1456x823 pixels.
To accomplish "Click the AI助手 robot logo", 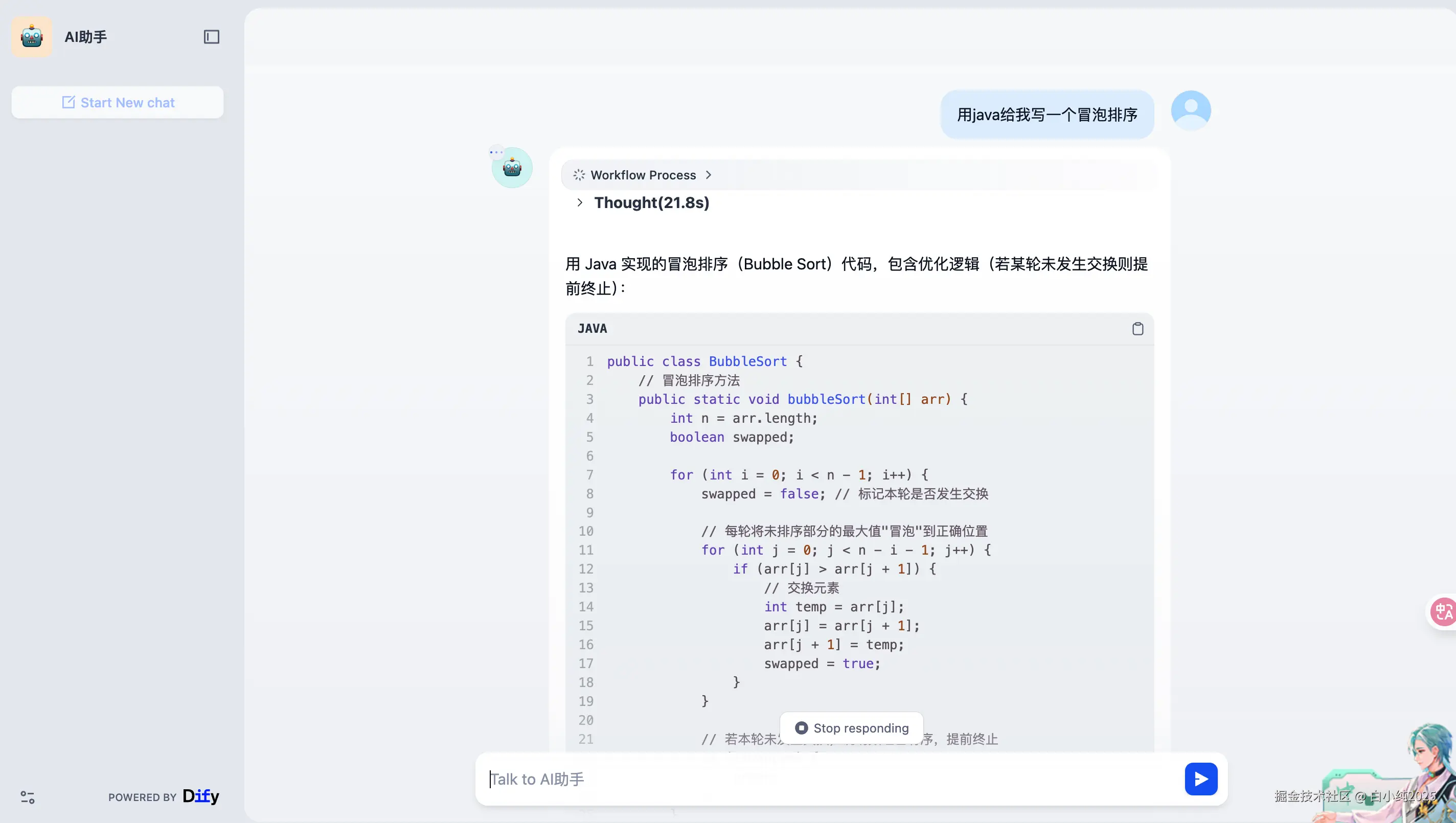I will pos(32,37).
